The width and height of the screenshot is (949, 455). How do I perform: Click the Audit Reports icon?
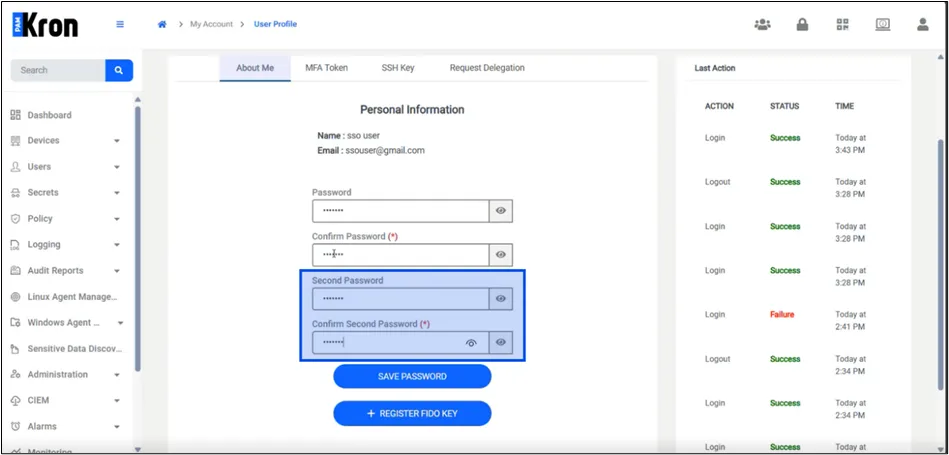pos(16,270)
